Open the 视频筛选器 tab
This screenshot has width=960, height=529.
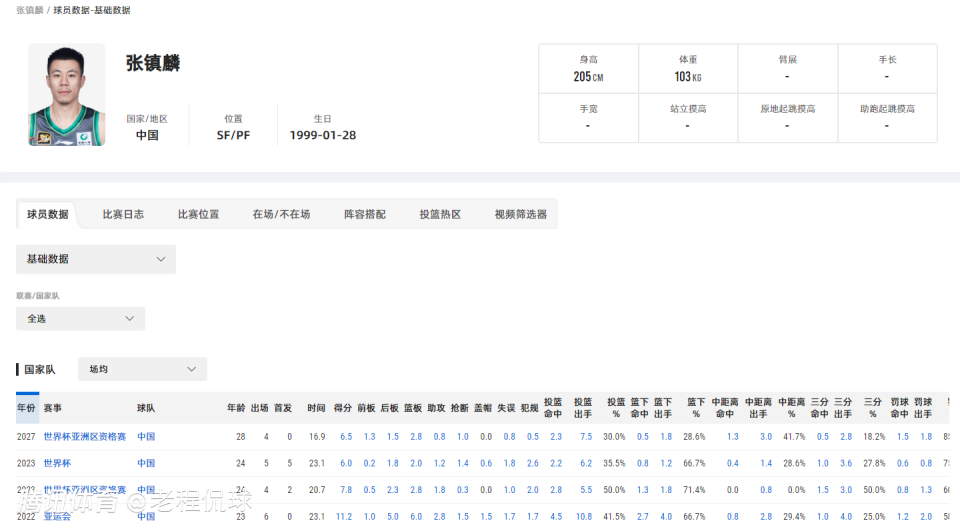[520, 214]
